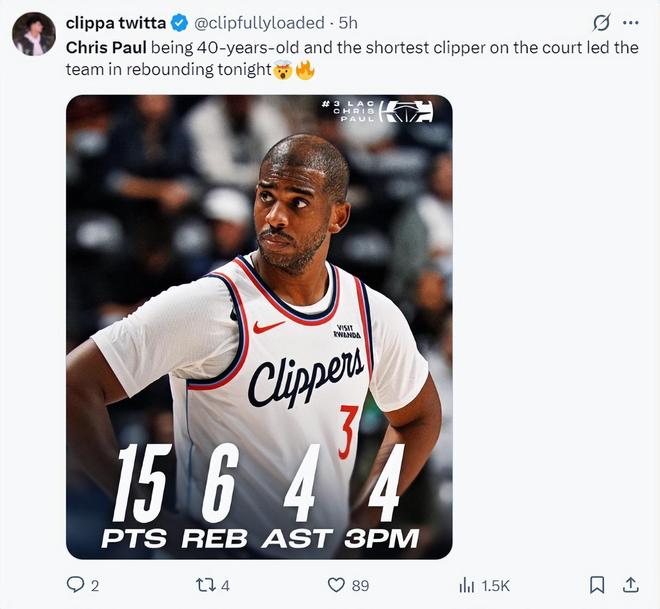Like the tweet with the heart icon
This screenshot has width=660, height=609.
[x=337, y=585]
